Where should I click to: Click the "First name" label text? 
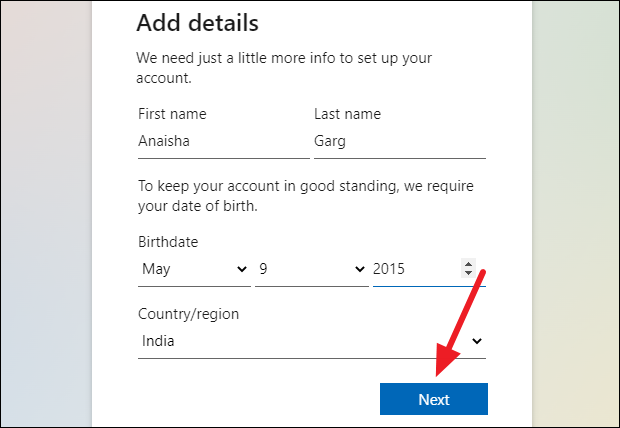point(172,114)
